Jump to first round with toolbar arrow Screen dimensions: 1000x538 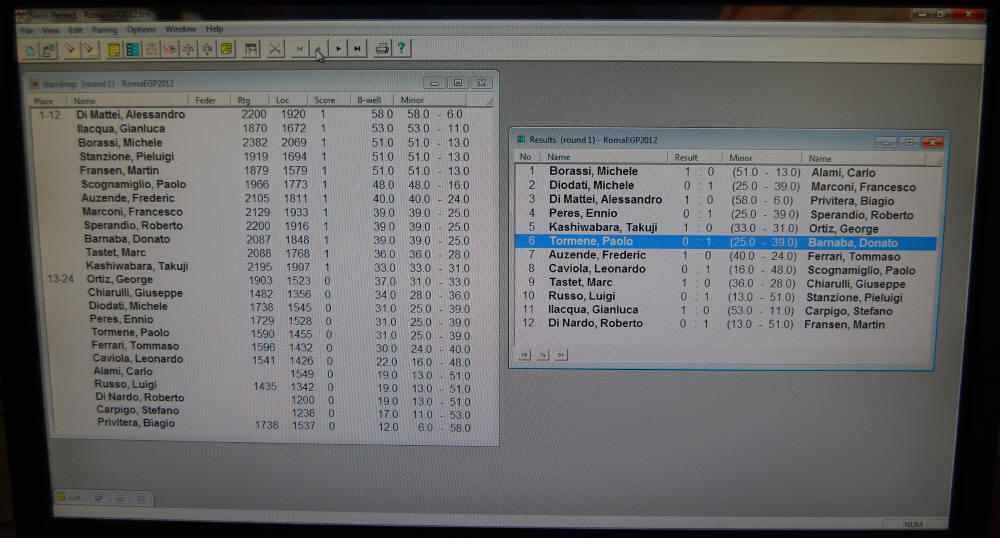pyautogui.click(x=300, y=49)
